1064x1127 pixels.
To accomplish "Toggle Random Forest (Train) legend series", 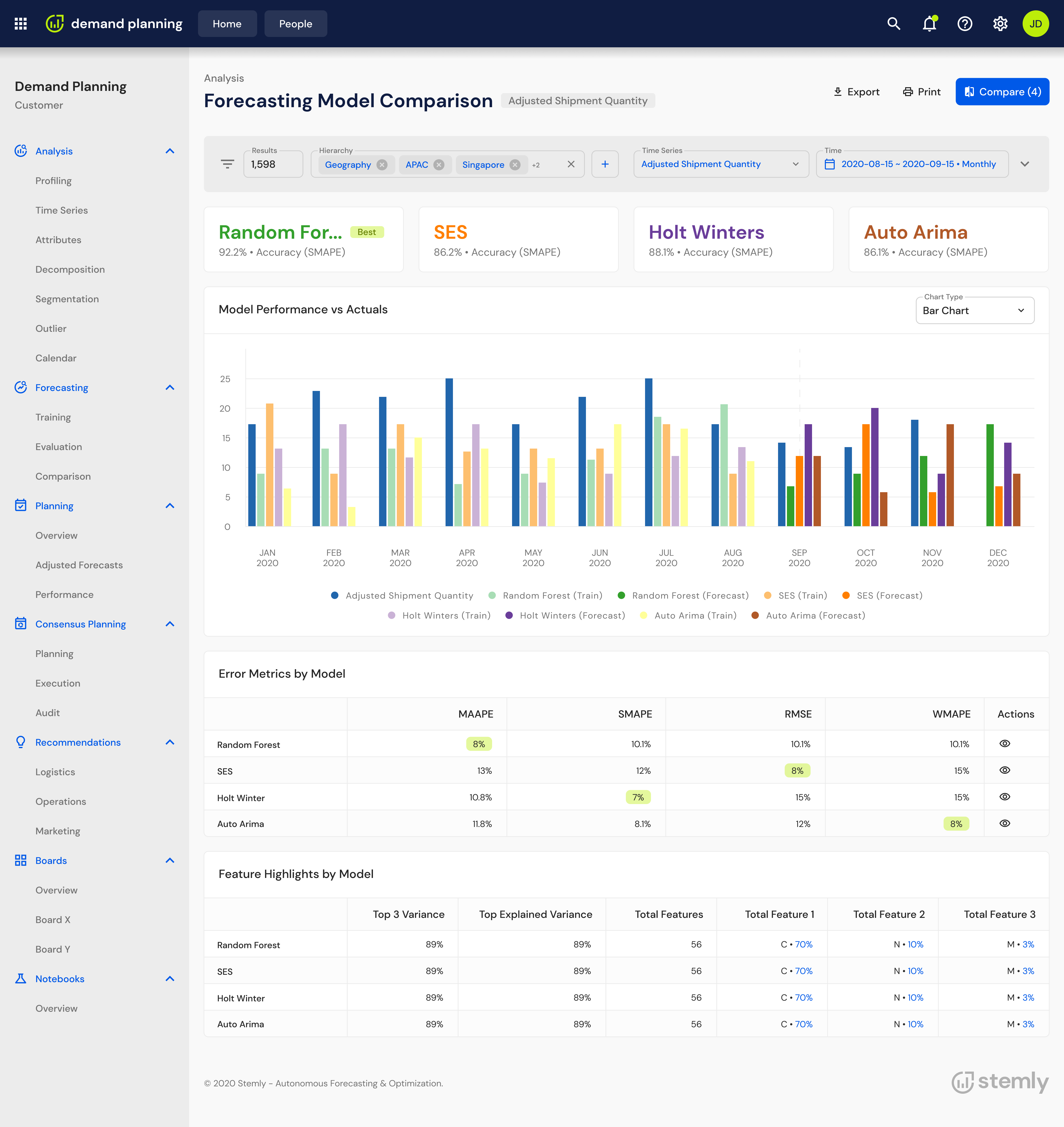I will 546,596.
